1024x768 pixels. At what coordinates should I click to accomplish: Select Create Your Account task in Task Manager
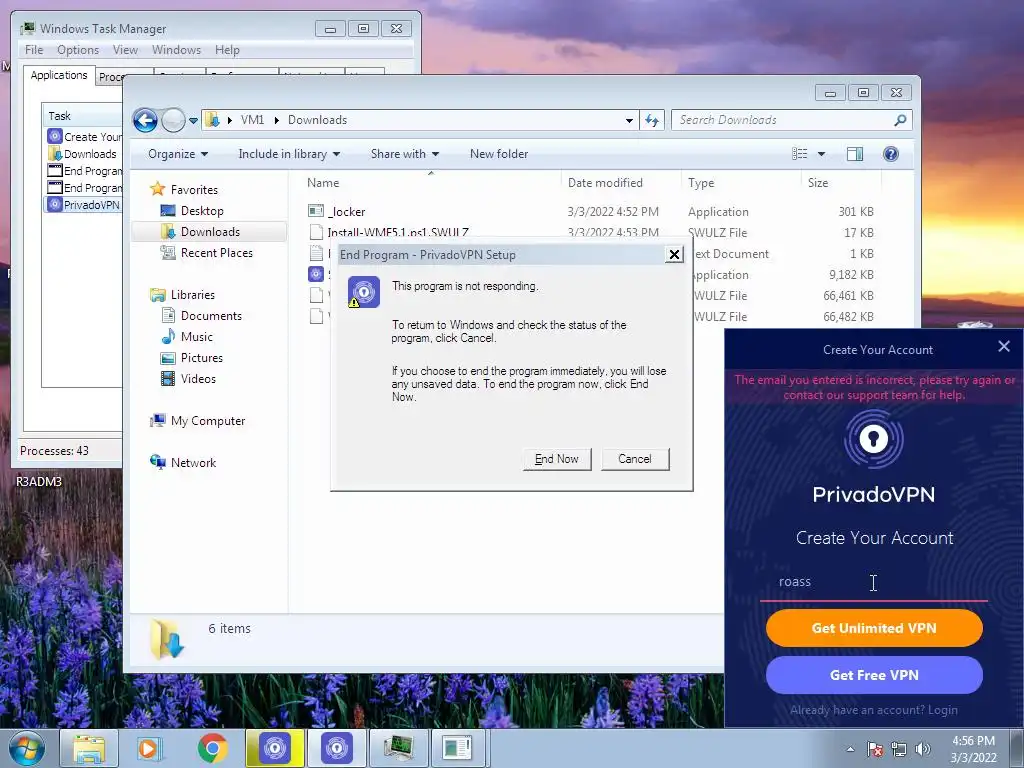tap(84, 137)
